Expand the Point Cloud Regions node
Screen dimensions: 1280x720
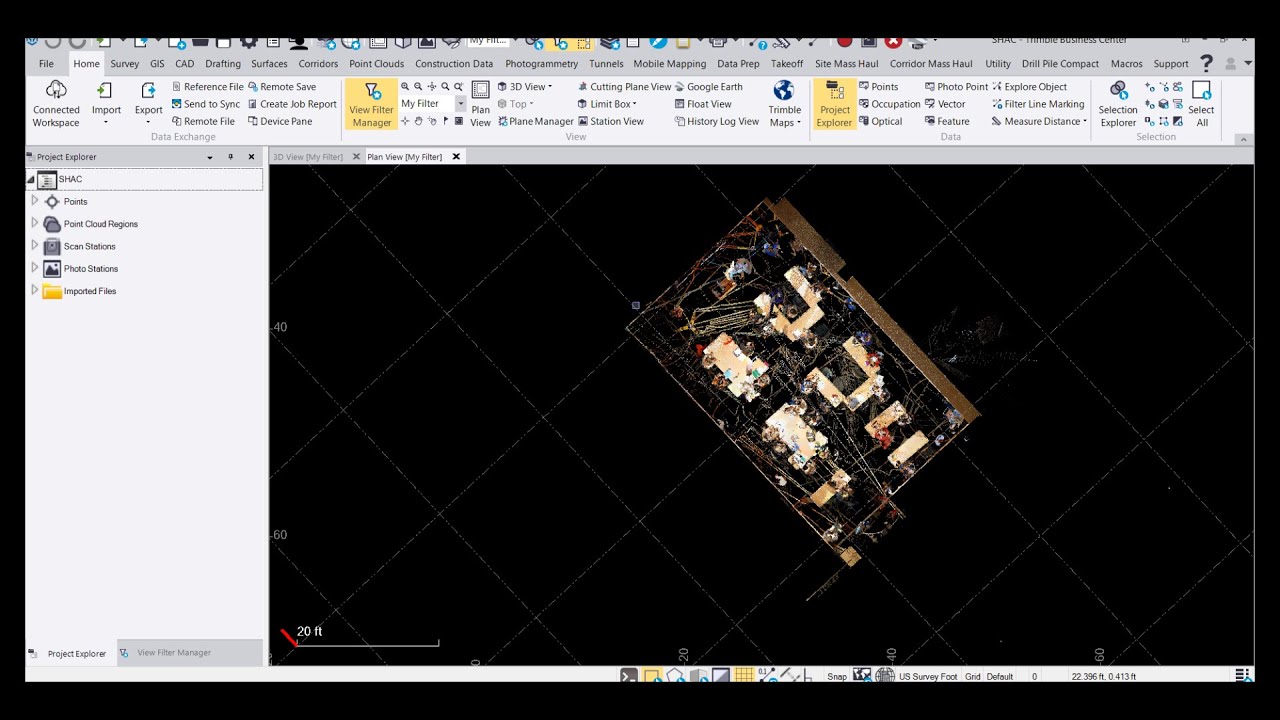(35, 223)
